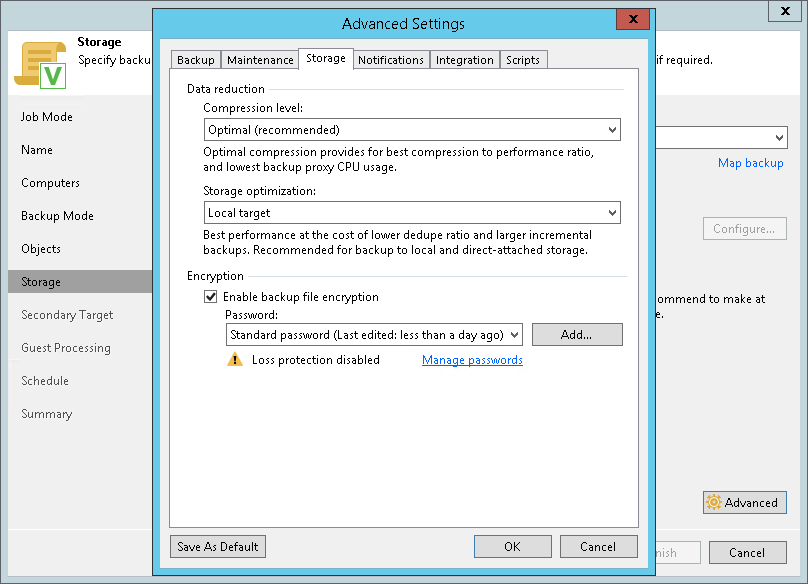Close the Advanced Settings dialog
Screen dimensions: 808x584
(632, 20)
